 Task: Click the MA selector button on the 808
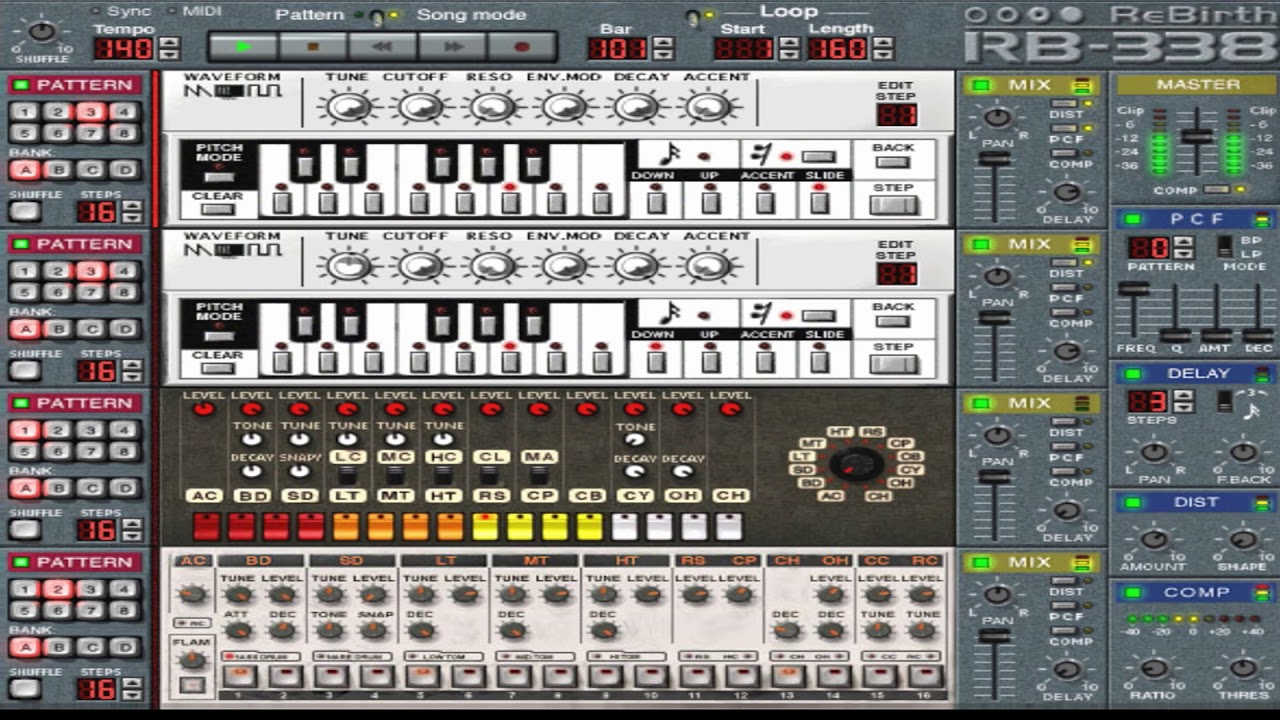(539, 457)
